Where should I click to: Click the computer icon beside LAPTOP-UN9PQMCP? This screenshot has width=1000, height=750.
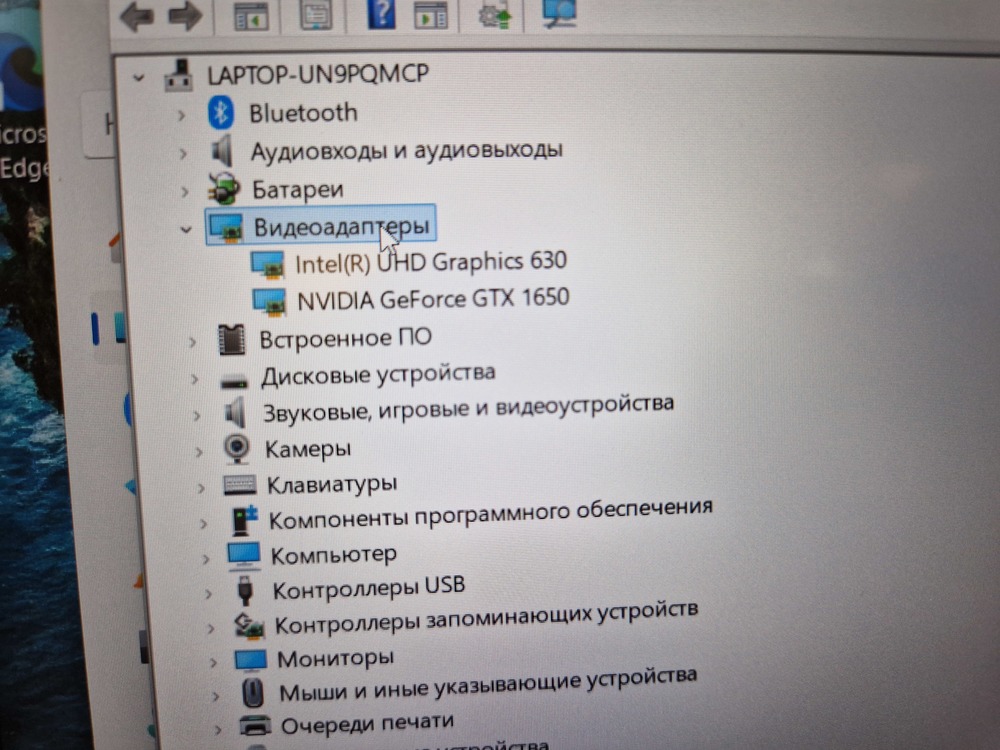coord(179,75)
